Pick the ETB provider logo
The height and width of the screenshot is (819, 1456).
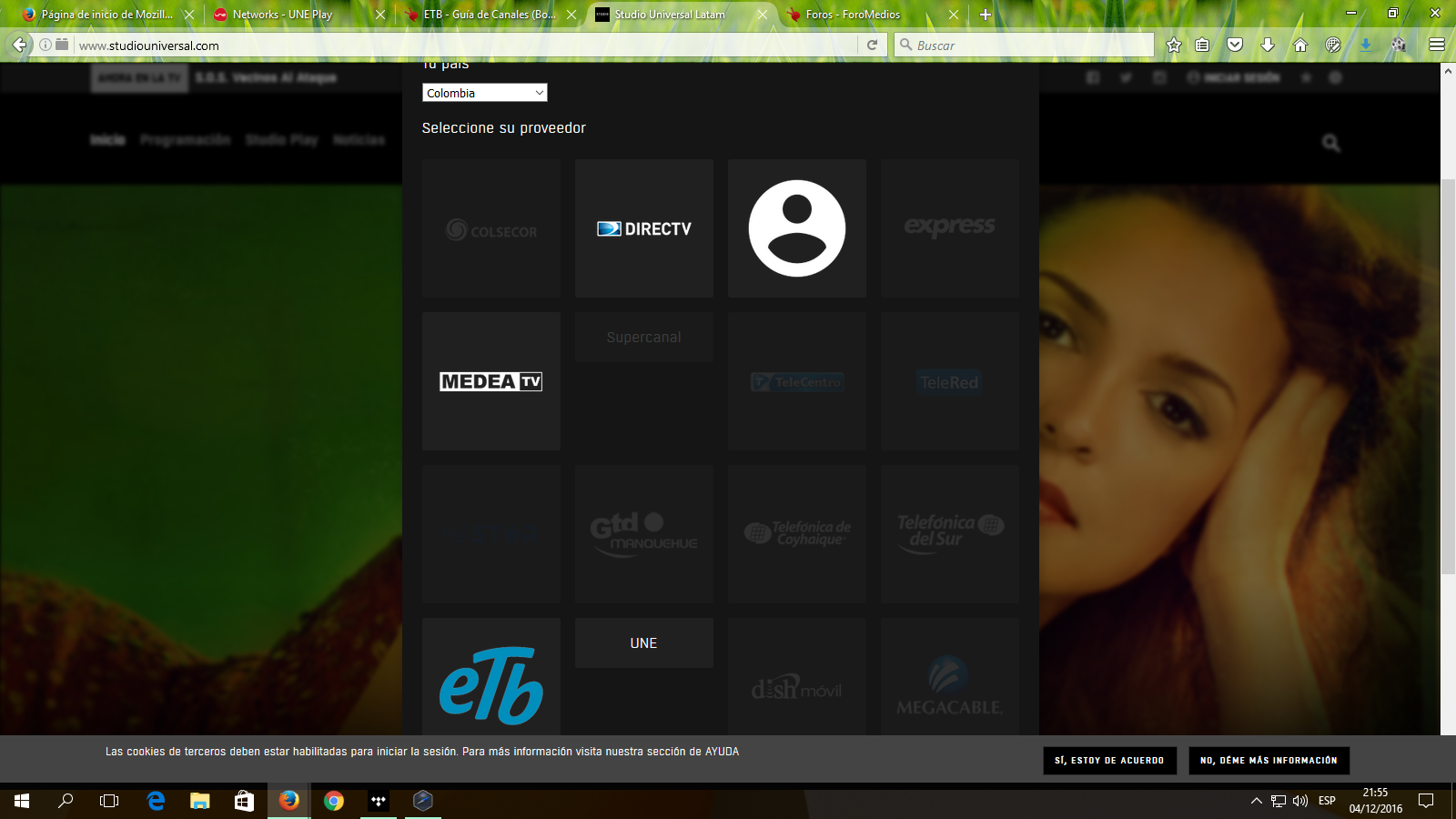click(490, 684)
